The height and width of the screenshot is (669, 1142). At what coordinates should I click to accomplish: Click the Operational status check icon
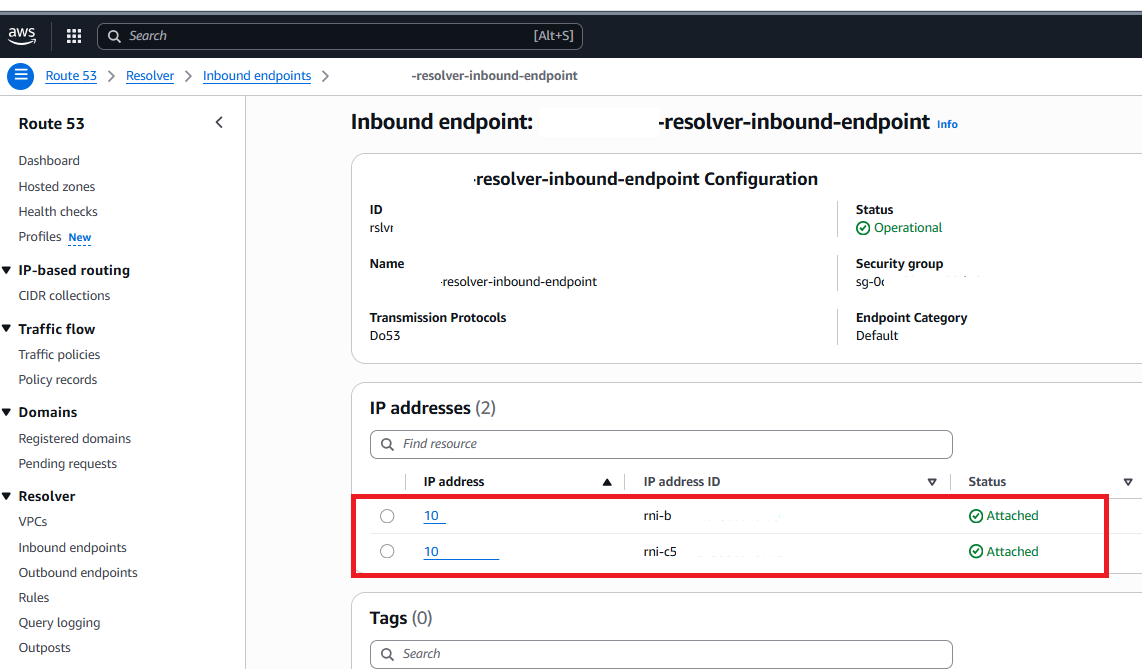tap(863, 228)
